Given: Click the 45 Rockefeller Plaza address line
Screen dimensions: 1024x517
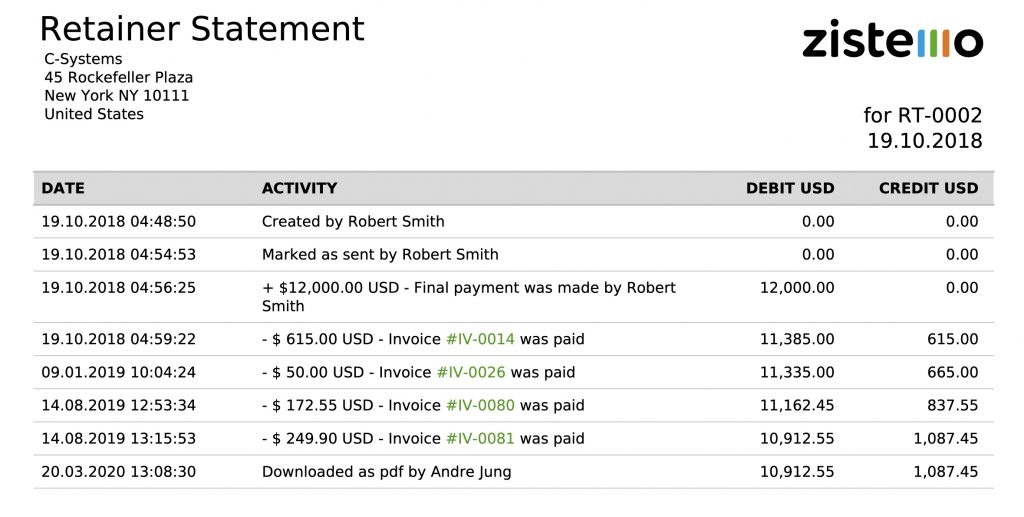Looking at the screenshot, I should click(x=118, y=77).
